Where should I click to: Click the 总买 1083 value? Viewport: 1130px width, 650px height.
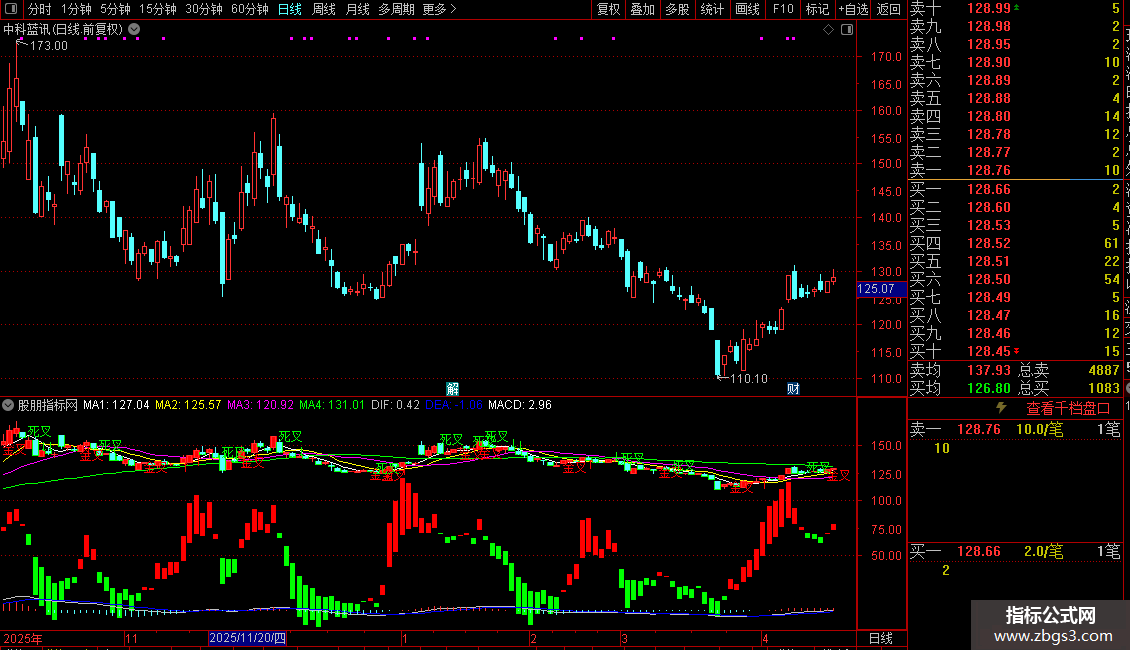point(1104,388)
